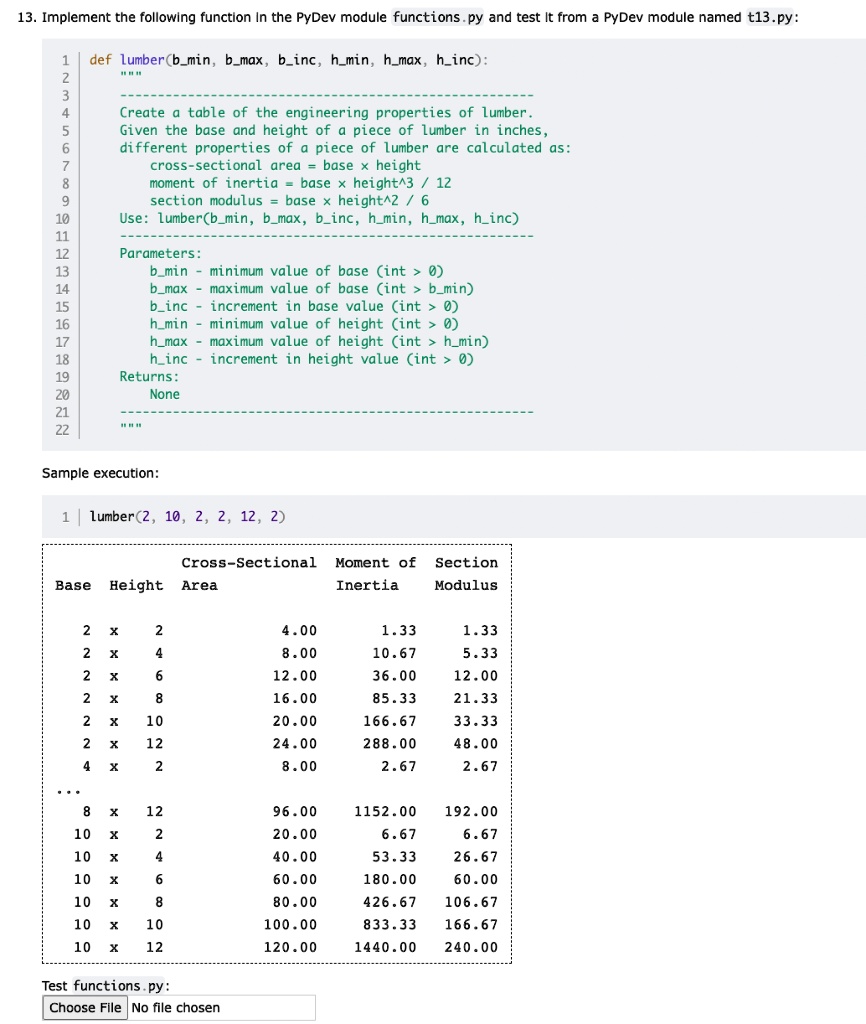Select the None return value on line 20
Screen dimensions: 866x1024
point(166,394)
